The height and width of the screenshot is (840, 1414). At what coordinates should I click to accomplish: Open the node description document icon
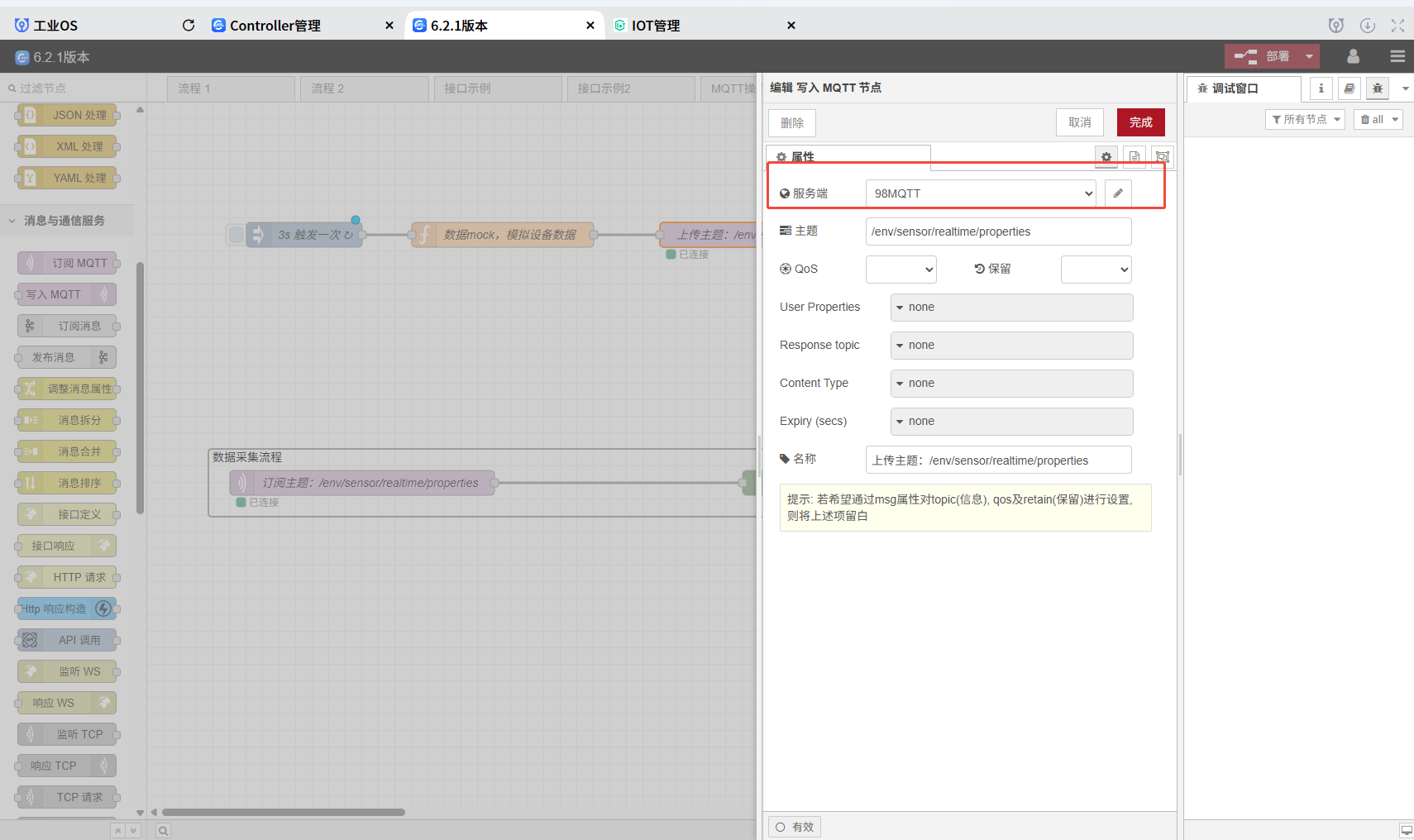point(1134,156)
